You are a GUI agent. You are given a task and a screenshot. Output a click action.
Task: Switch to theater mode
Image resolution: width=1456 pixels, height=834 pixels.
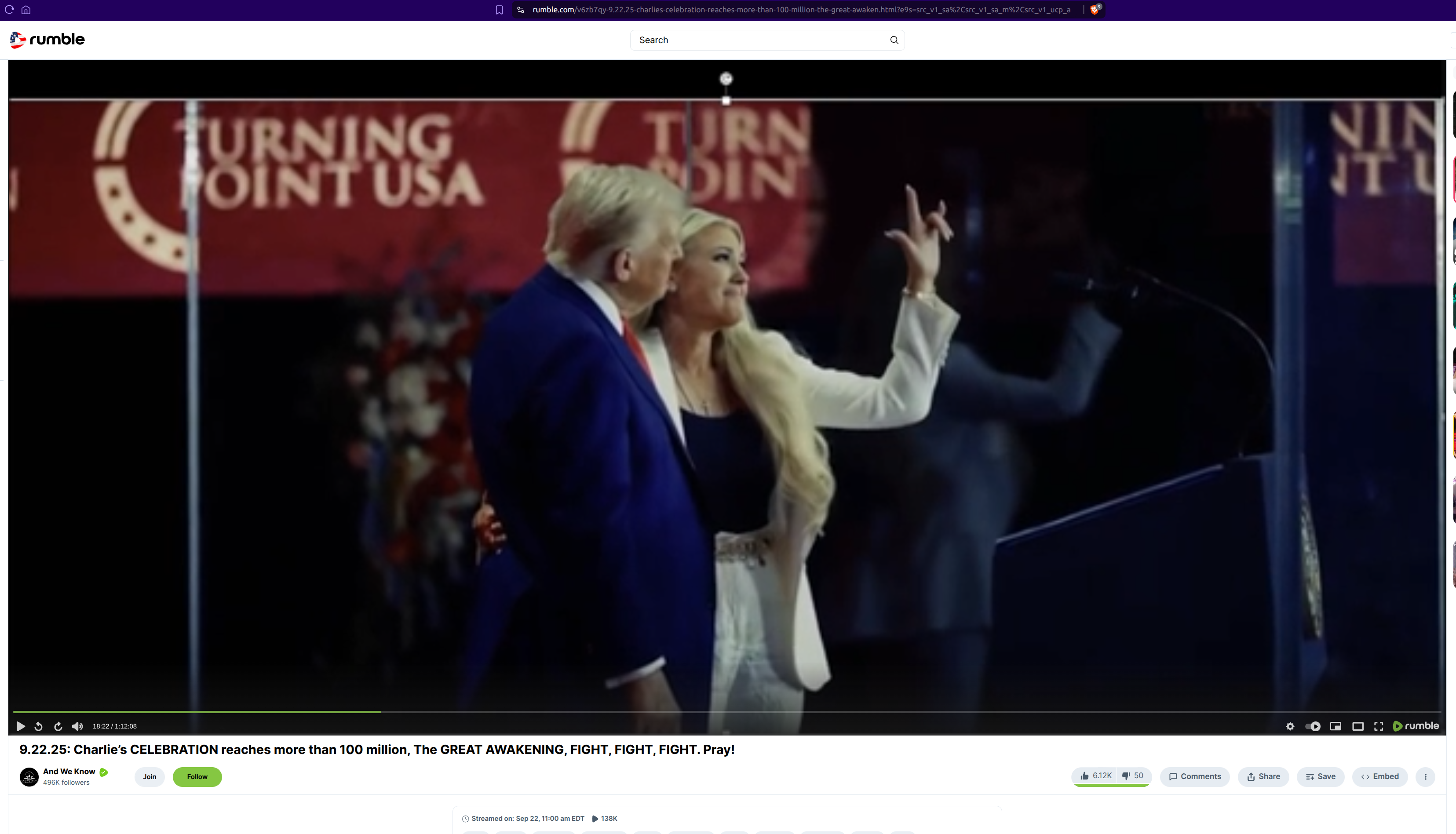[1357, 726]
